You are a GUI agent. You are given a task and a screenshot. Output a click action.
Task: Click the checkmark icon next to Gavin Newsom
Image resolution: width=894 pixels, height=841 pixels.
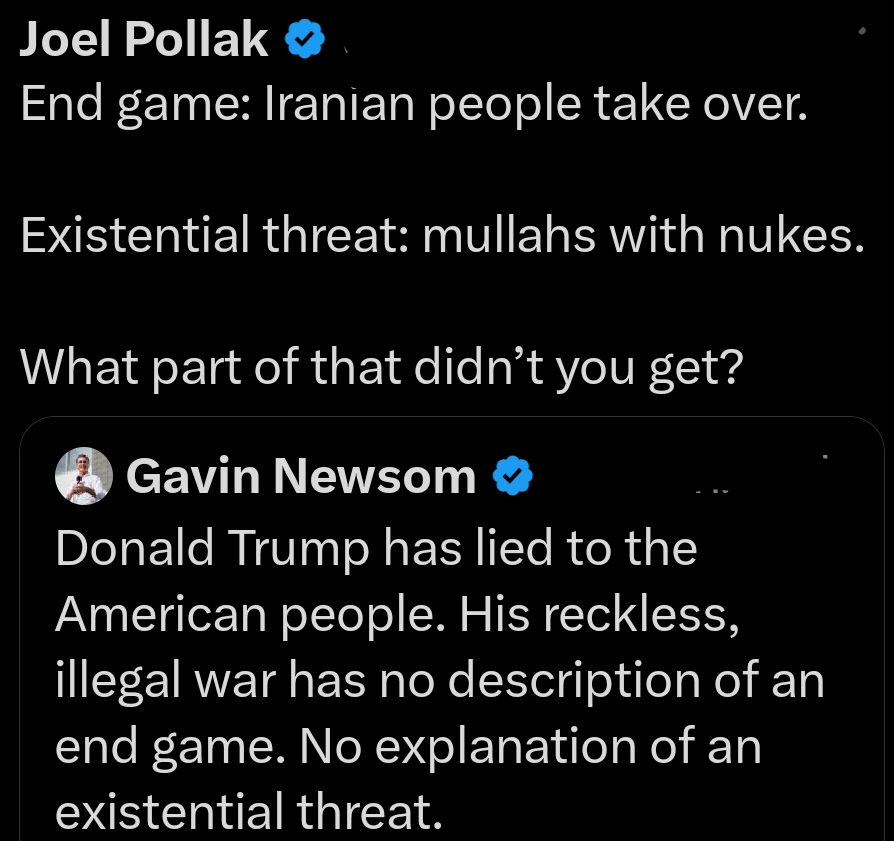point(514,476)
